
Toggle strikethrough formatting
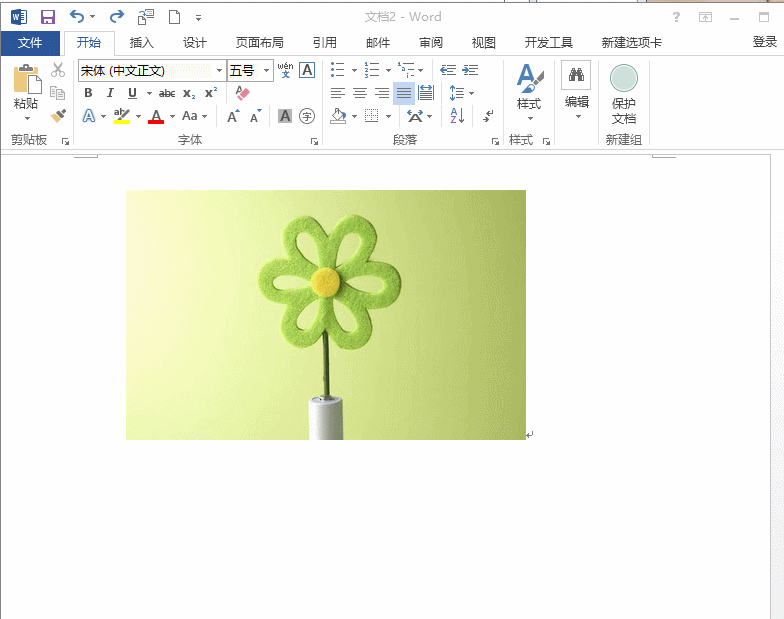167,93
